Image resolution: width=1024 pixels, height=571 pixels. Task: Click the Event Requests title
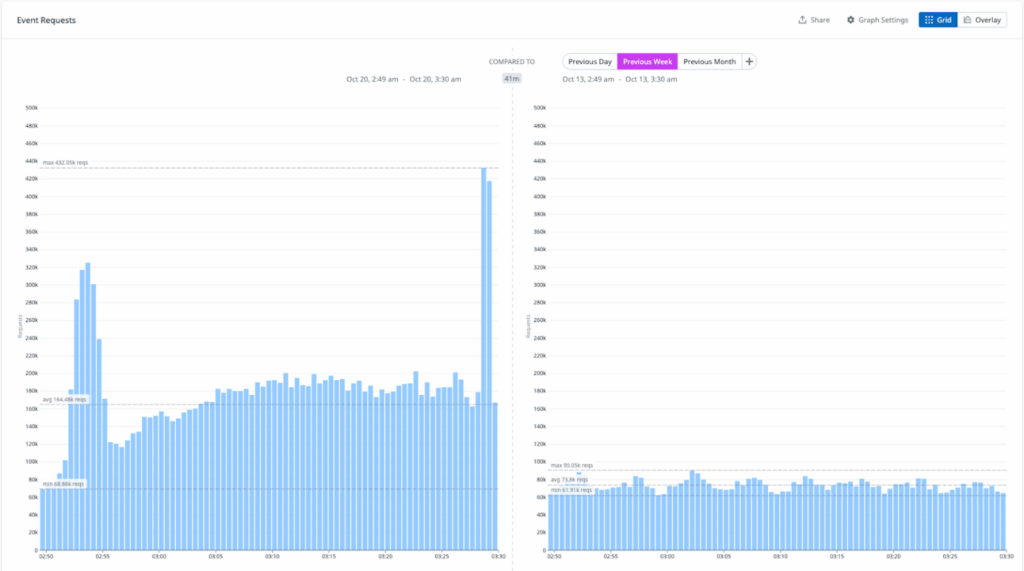coord(46,20)
